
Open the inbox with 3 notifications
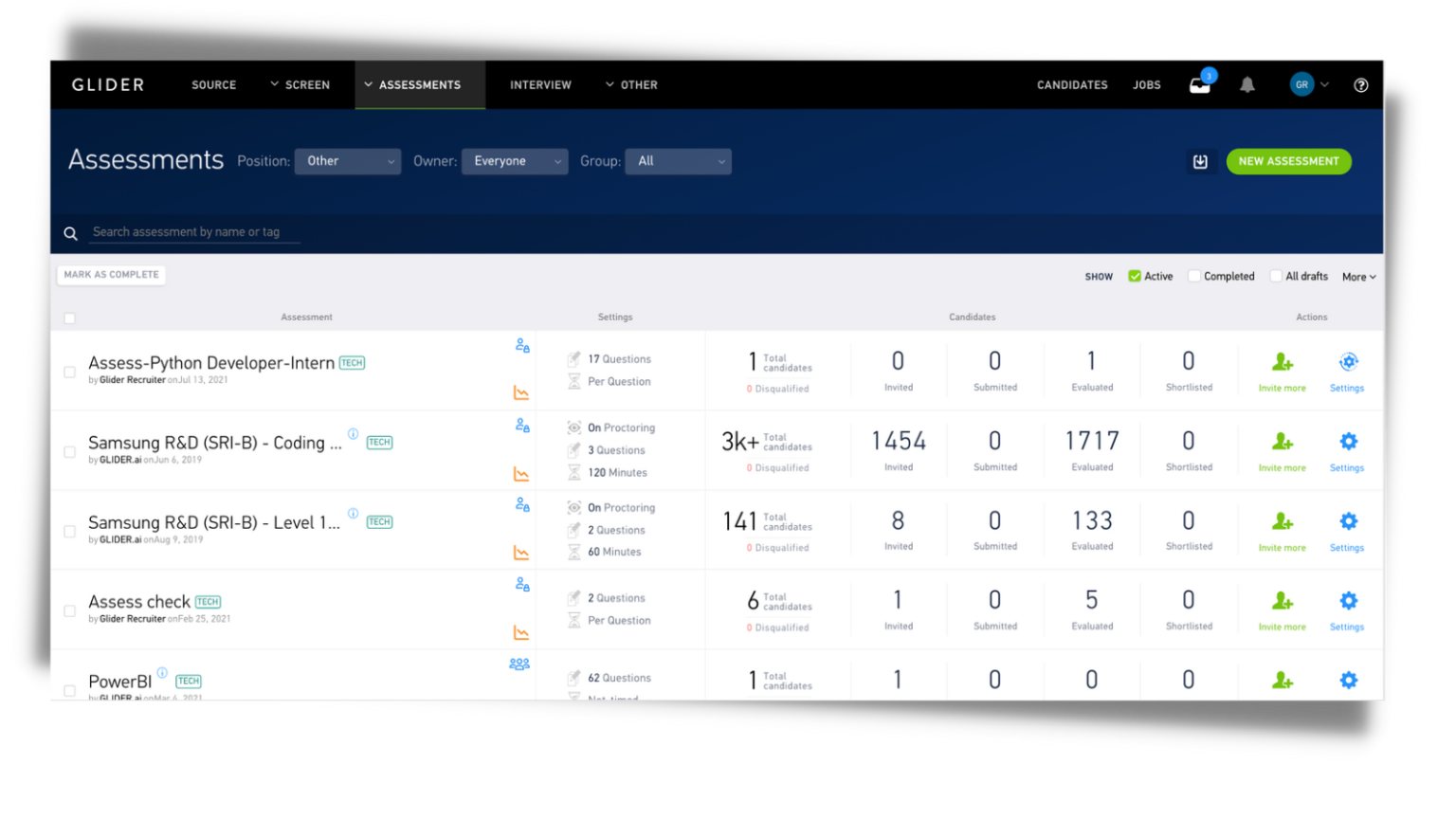[1200, 84]
